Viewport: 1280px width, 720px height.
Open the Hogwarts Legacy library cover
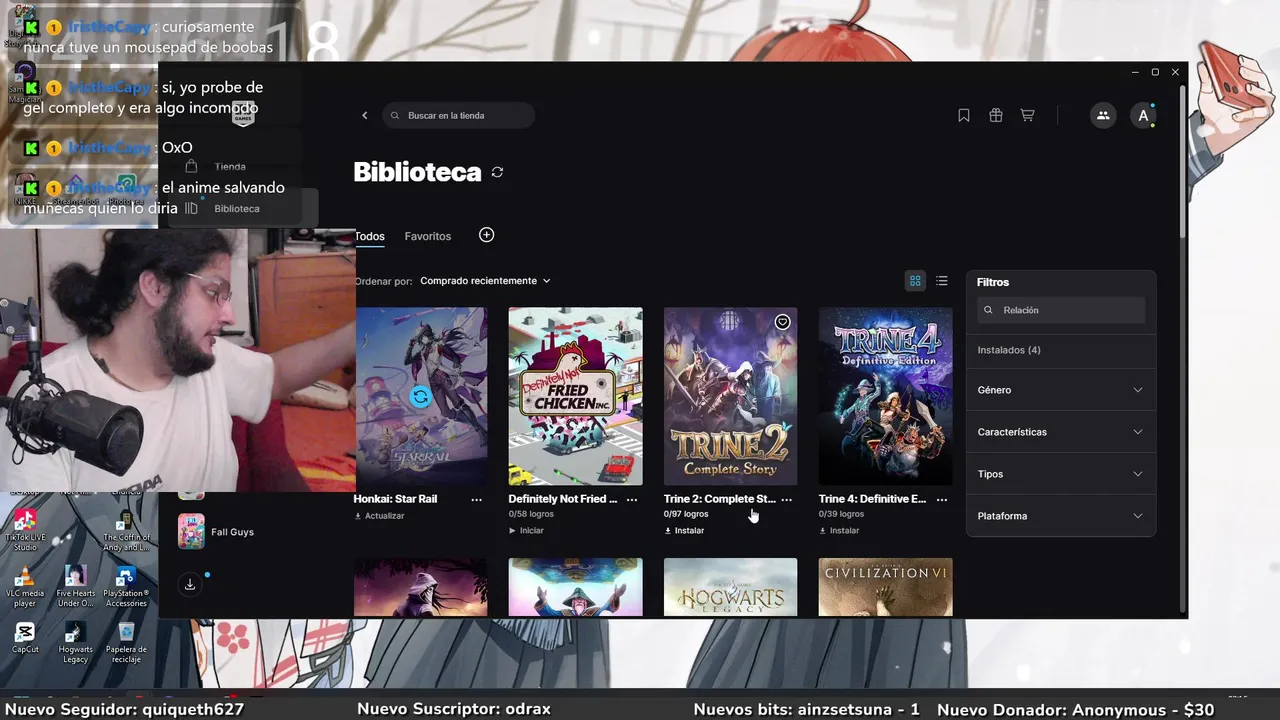pyautogui.click(x=731, y=588)
